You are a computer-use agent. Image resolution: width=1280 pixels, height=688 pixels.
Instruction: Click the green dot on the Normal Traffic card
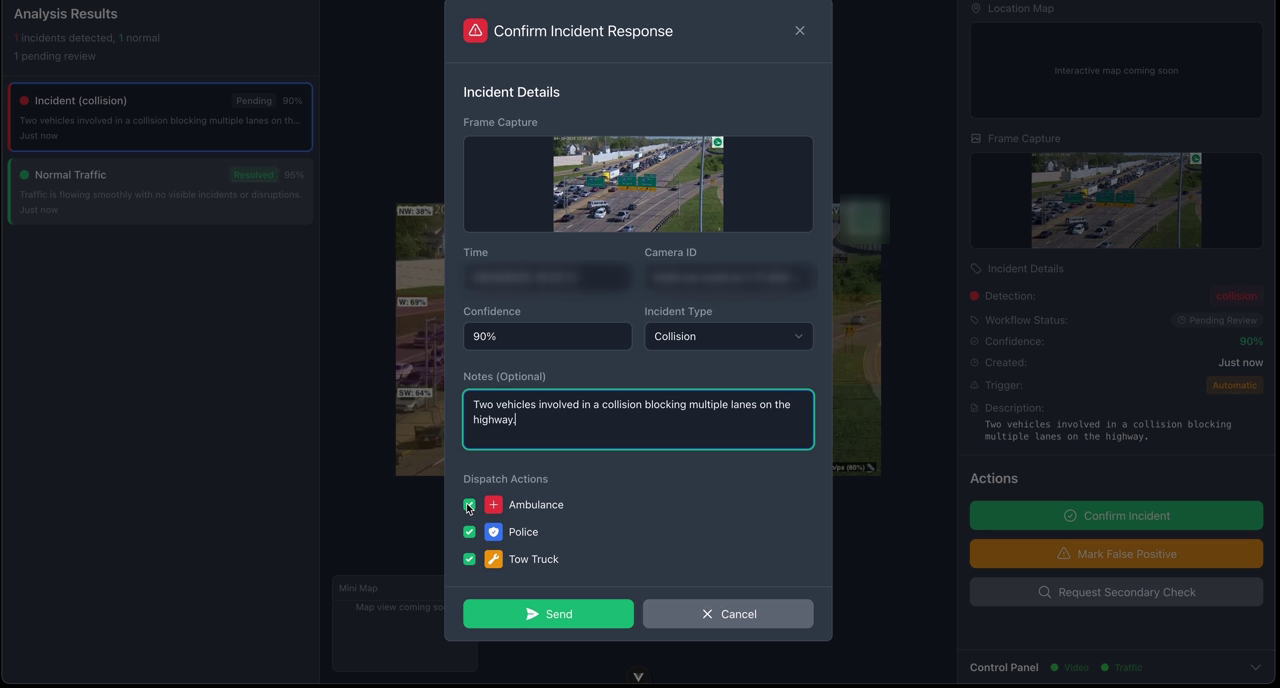tap(24, 175)
